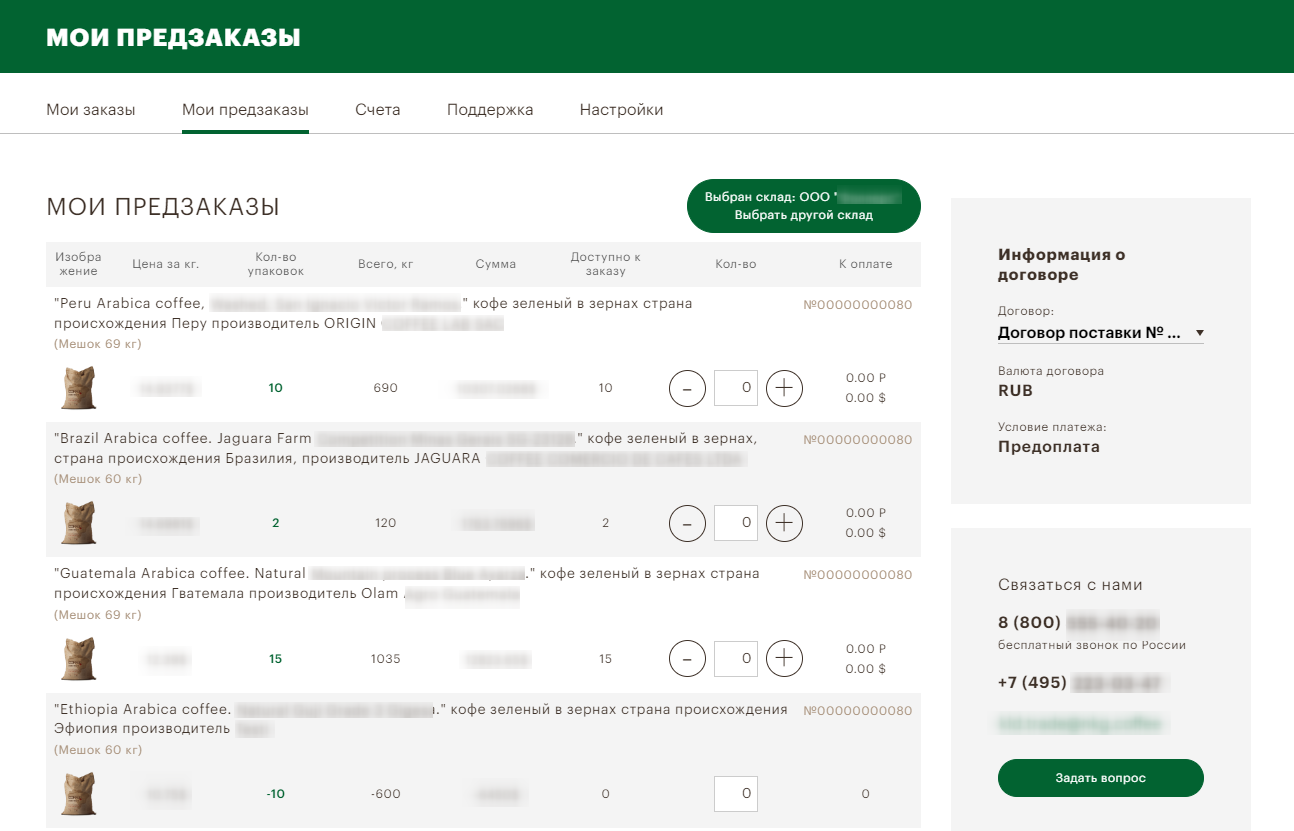This screenshot has height=831, width=1294.
Task: Click plus button for Brazil Arabica coffee
Action: click(x=784, y=523)
